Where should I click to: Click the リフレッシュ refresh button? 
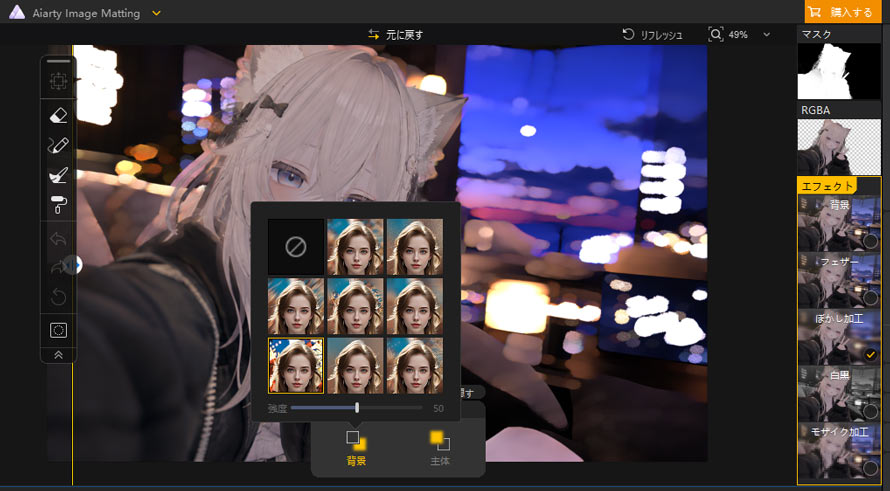652,35
